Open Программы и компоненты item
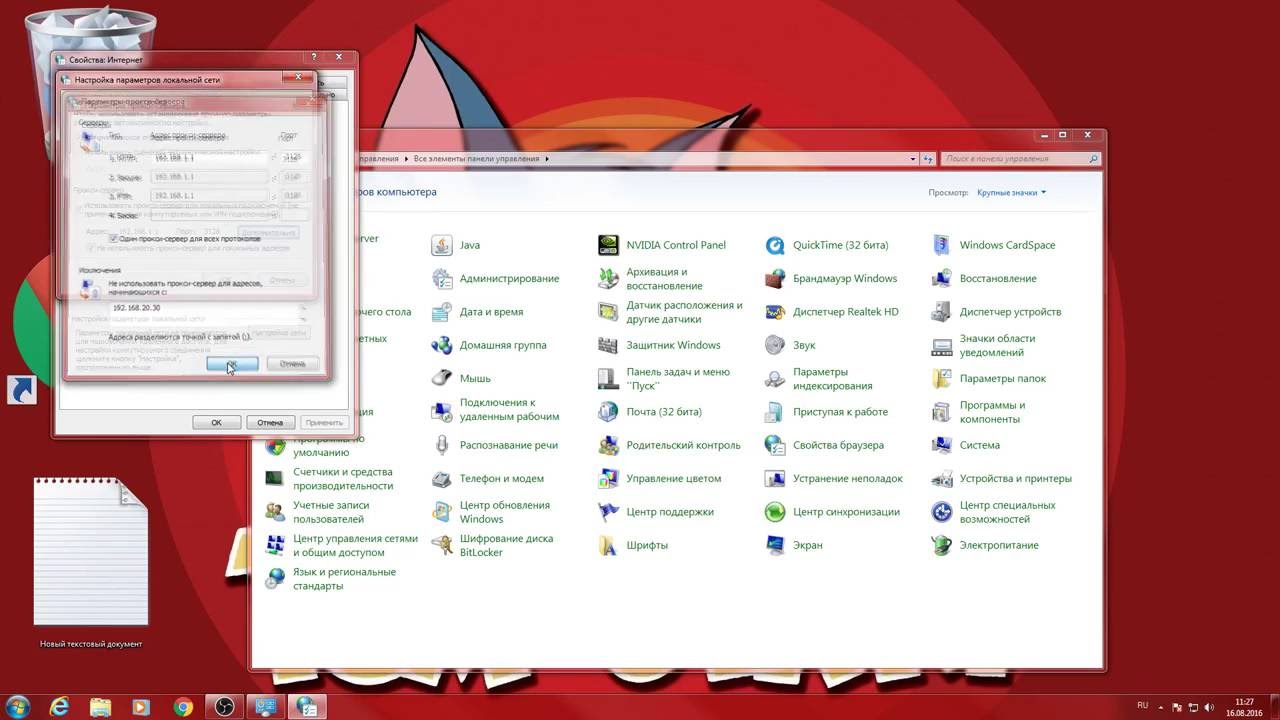Viewport: 1280px width, 720px height. point(979,411)
